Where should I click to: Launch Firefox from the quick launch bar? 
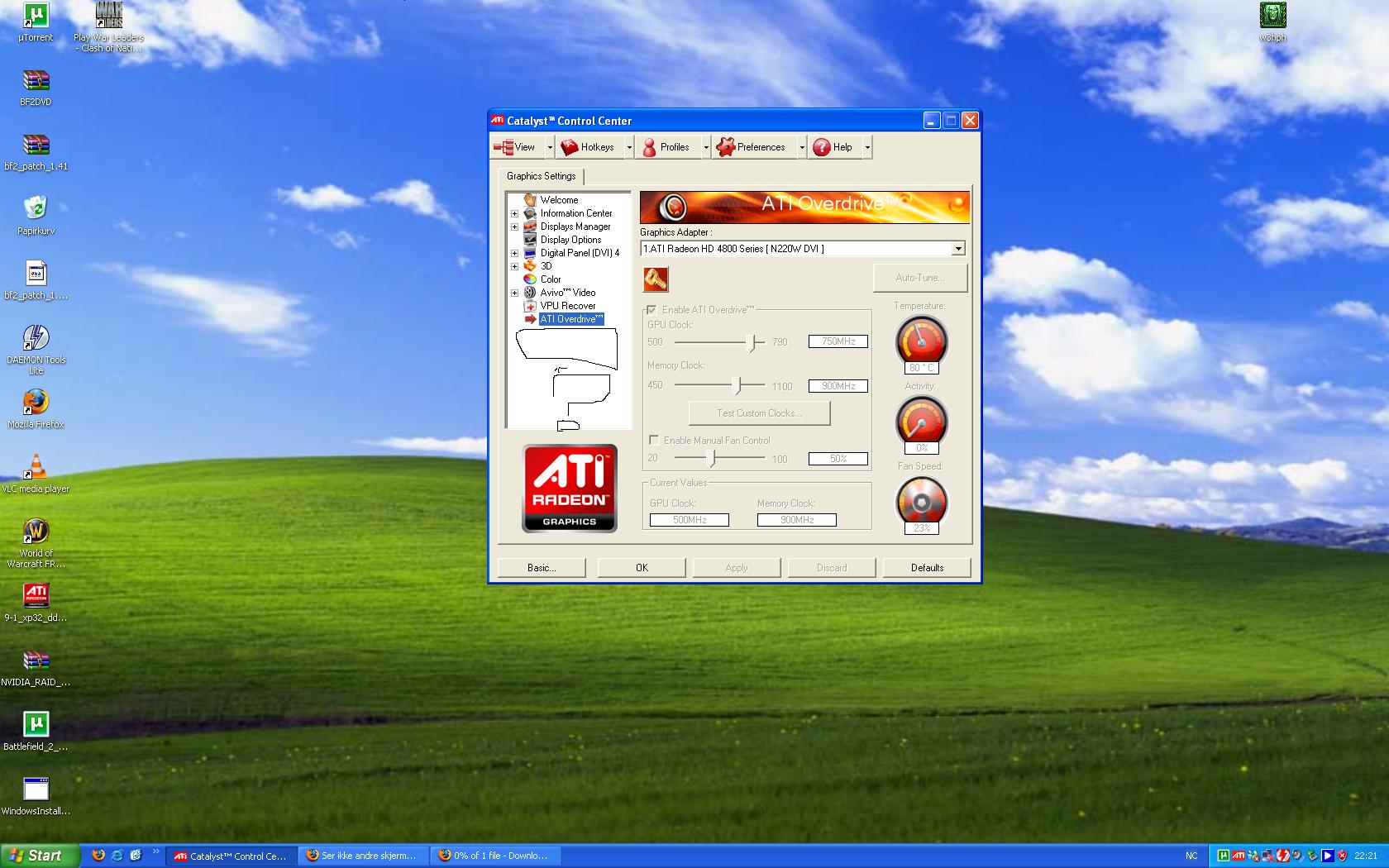98,856
